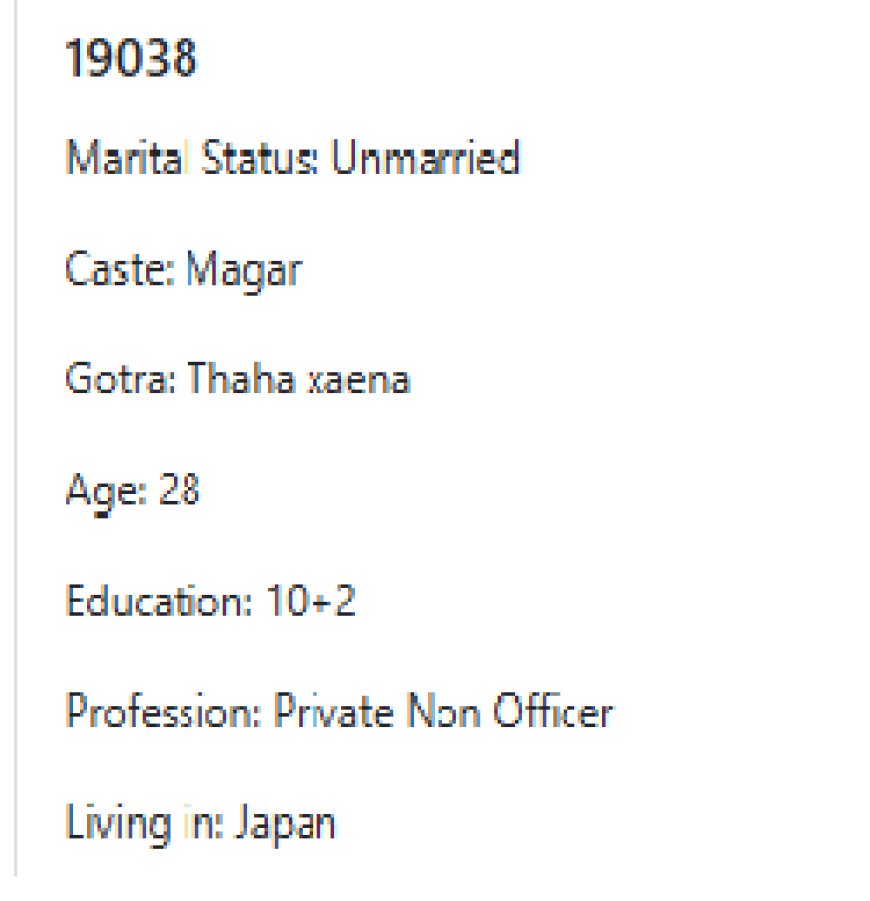Click the profile ID 19038
The width and height of the screenshot is (870, 901).
[131, 60]
